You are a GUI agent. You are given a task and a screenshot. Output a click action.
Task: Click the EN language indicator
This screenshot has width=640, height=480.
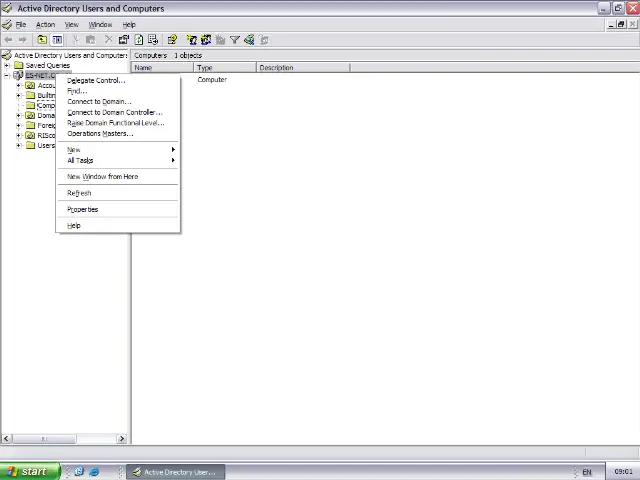point(587,472)
